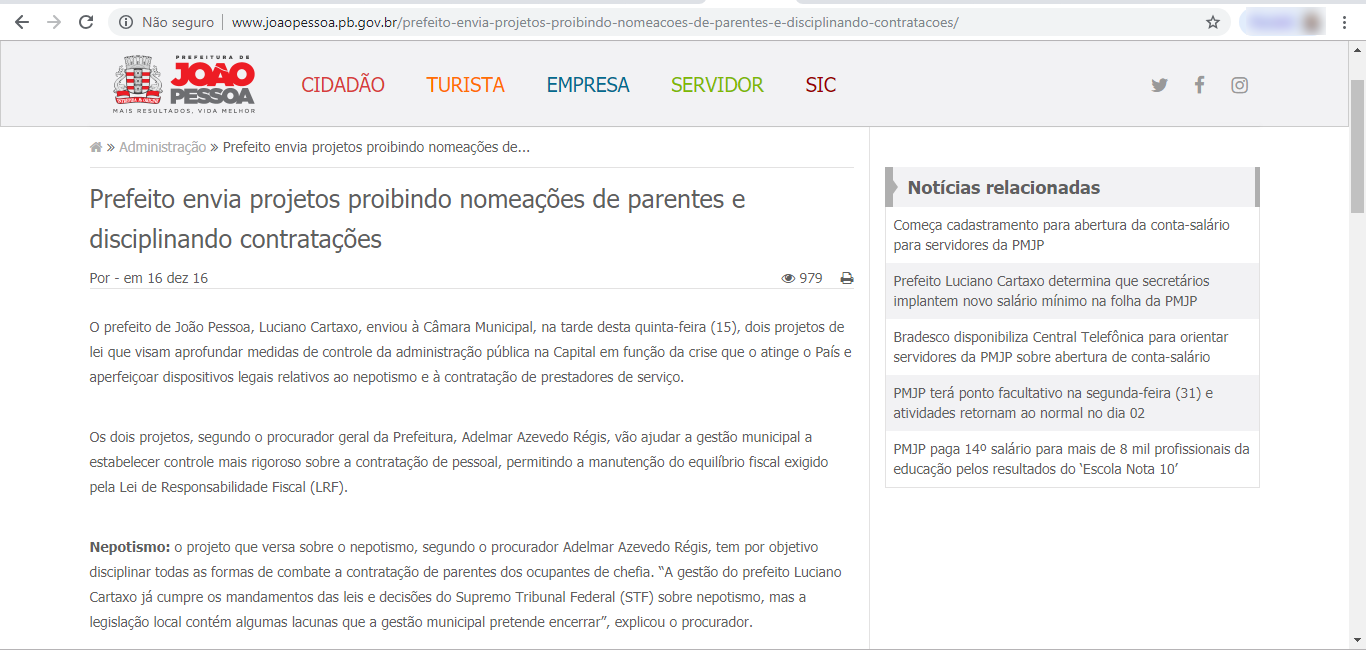Open the Instagram social icon

(x=1239, y=85)
